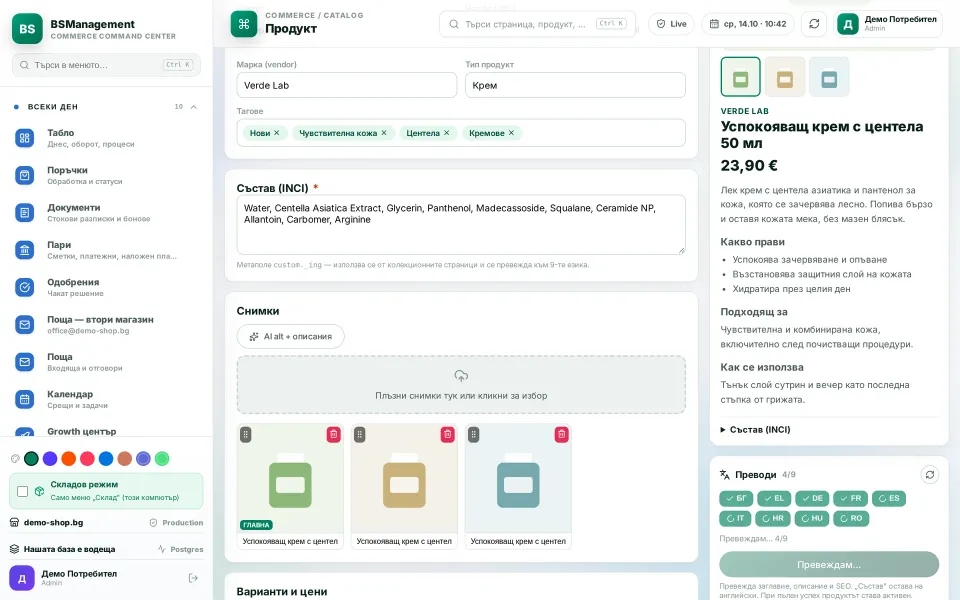Click the theme palette icon left of swatches

15,459
